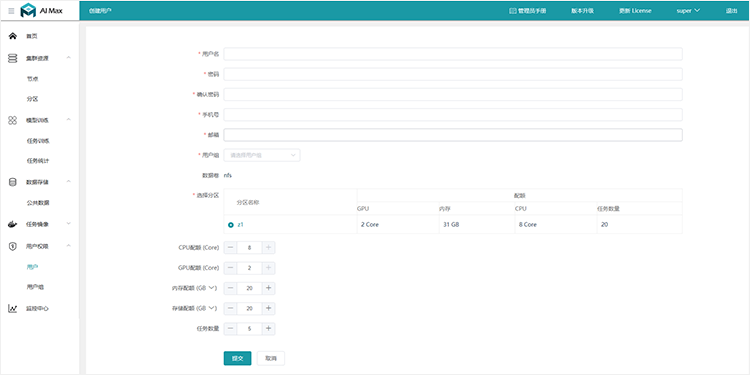Decrease the GPU配额 (Core) value
This screenshot has height=375, width=750.
tap(231, 268)
